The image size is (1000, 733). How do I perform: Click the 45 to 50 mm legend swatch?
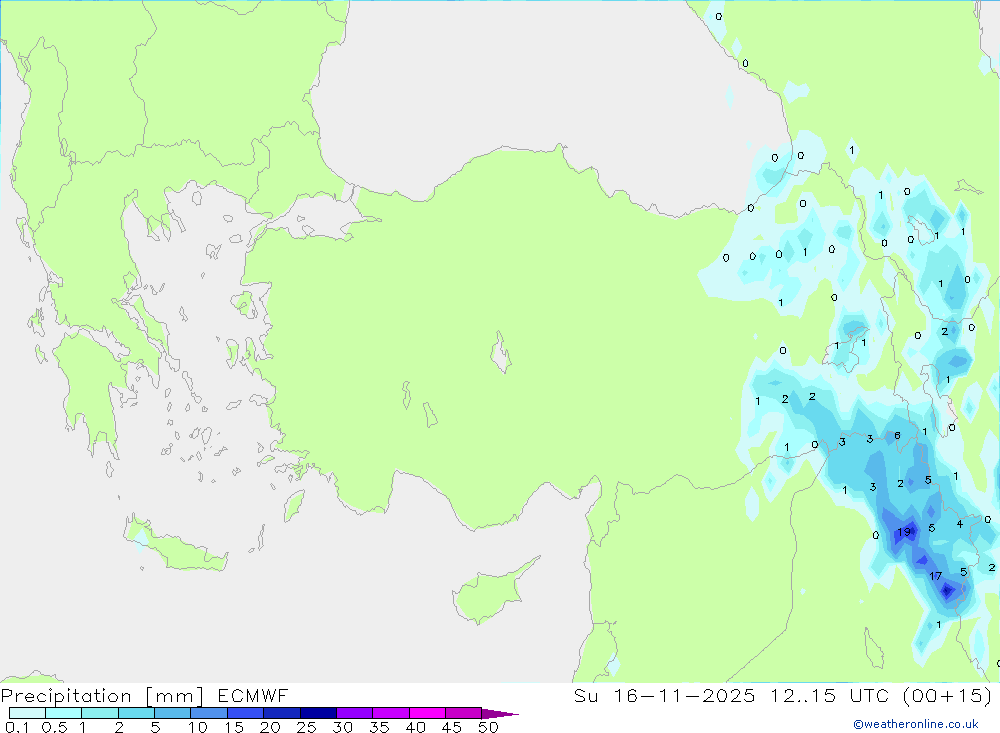pos(463,713)
